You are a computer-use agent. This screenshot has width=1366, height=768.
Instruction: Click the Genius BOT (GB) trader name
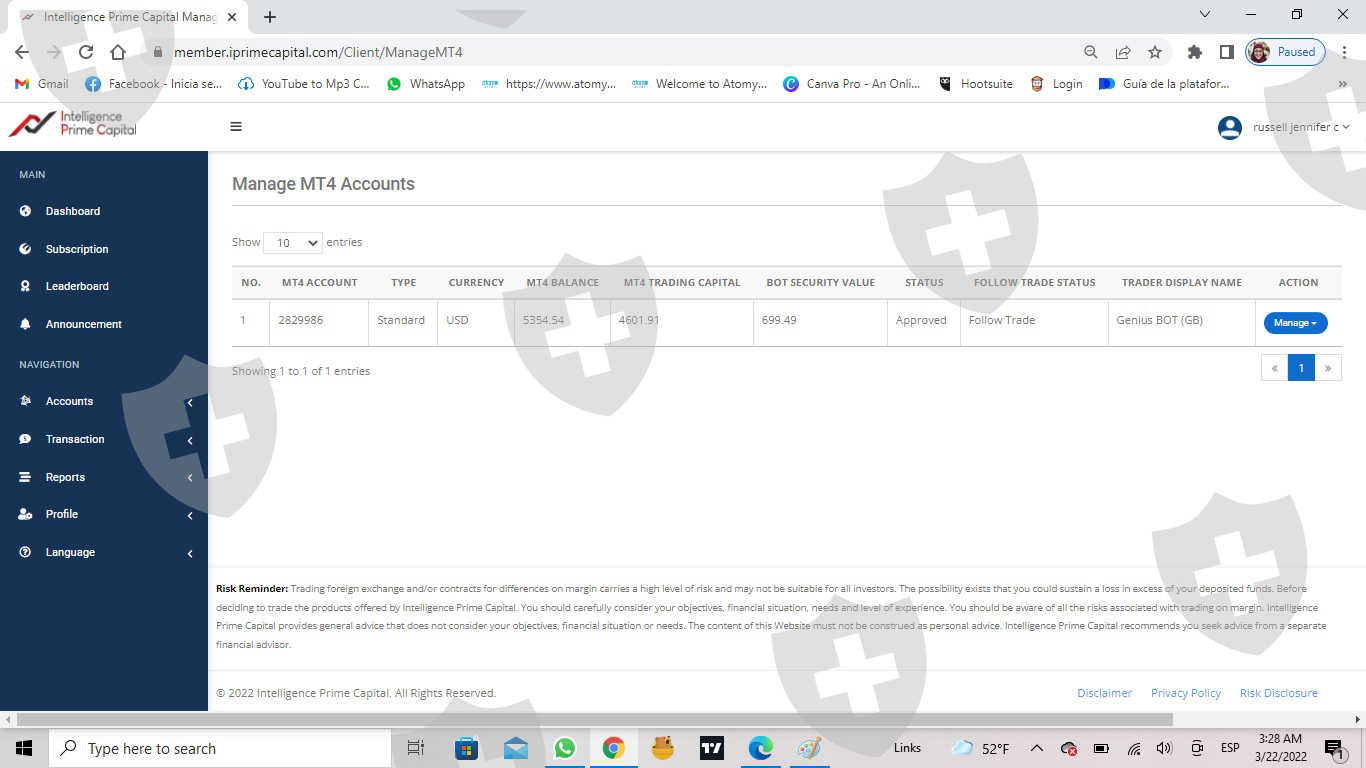pos(1160,320)
